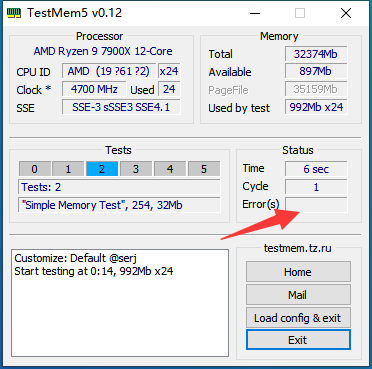Click SSE value SSE-3 sSSE3 SSE4.1

[121, 107]
